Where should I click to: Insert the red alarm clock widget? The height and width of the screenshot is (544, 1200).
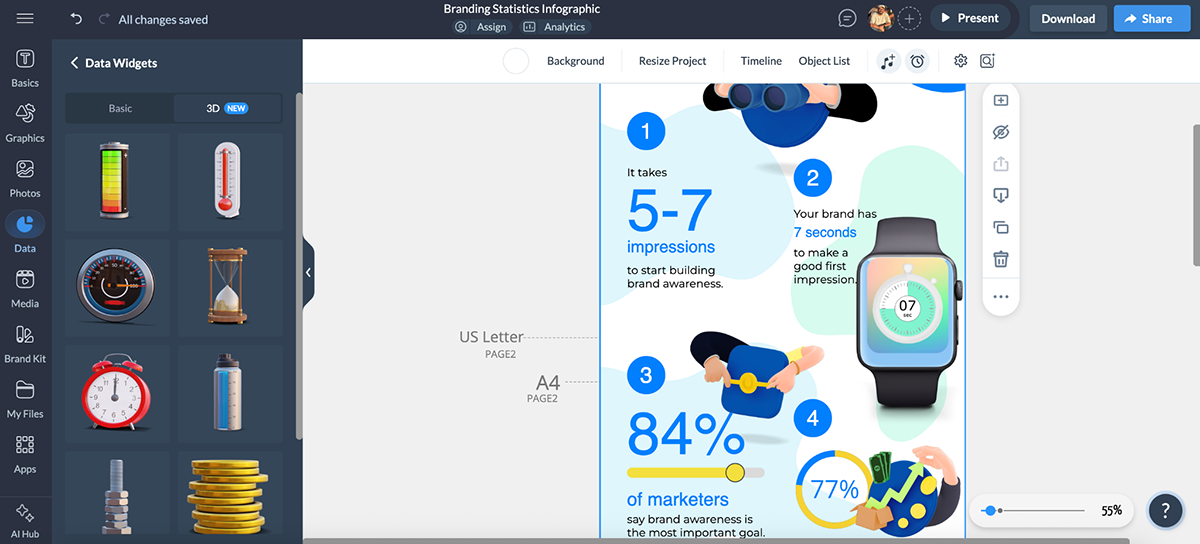click(x=117, y=393)
